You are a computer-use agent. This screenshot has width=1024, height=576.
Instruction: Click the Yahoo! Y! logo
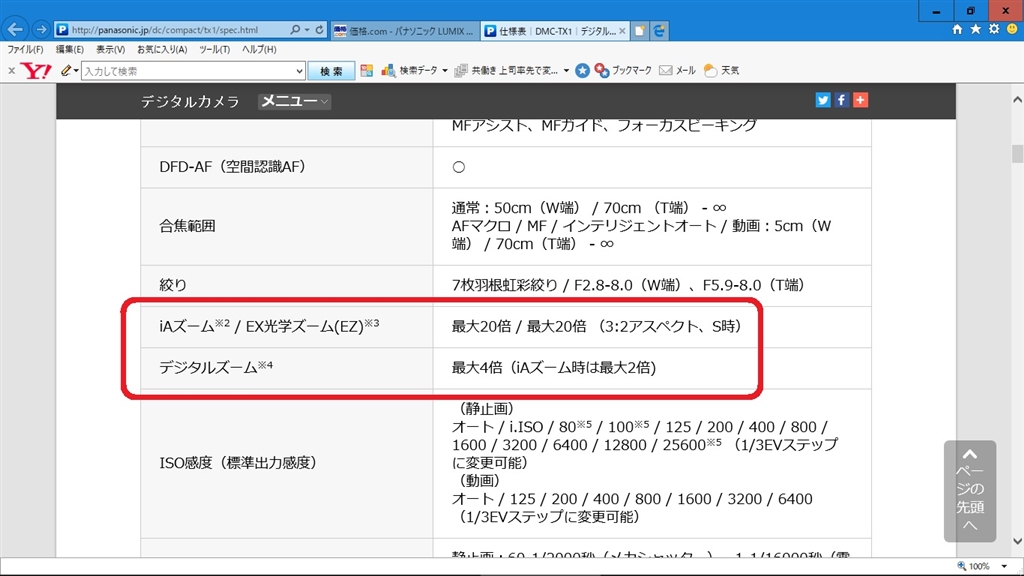pos(36,71)
